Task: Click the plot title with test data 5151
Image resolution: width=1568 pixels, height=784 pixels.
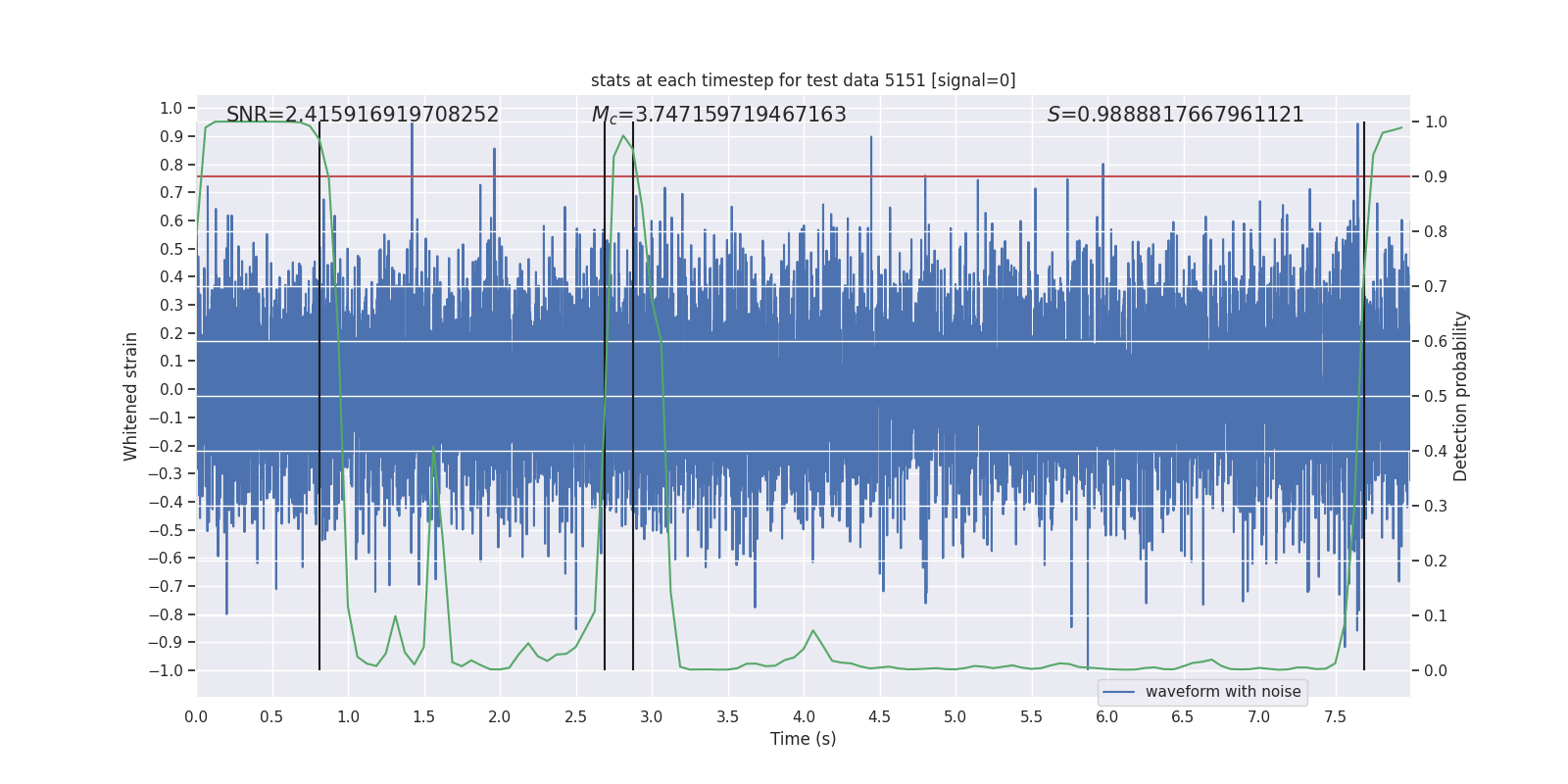Action: (x=803, y=80)
